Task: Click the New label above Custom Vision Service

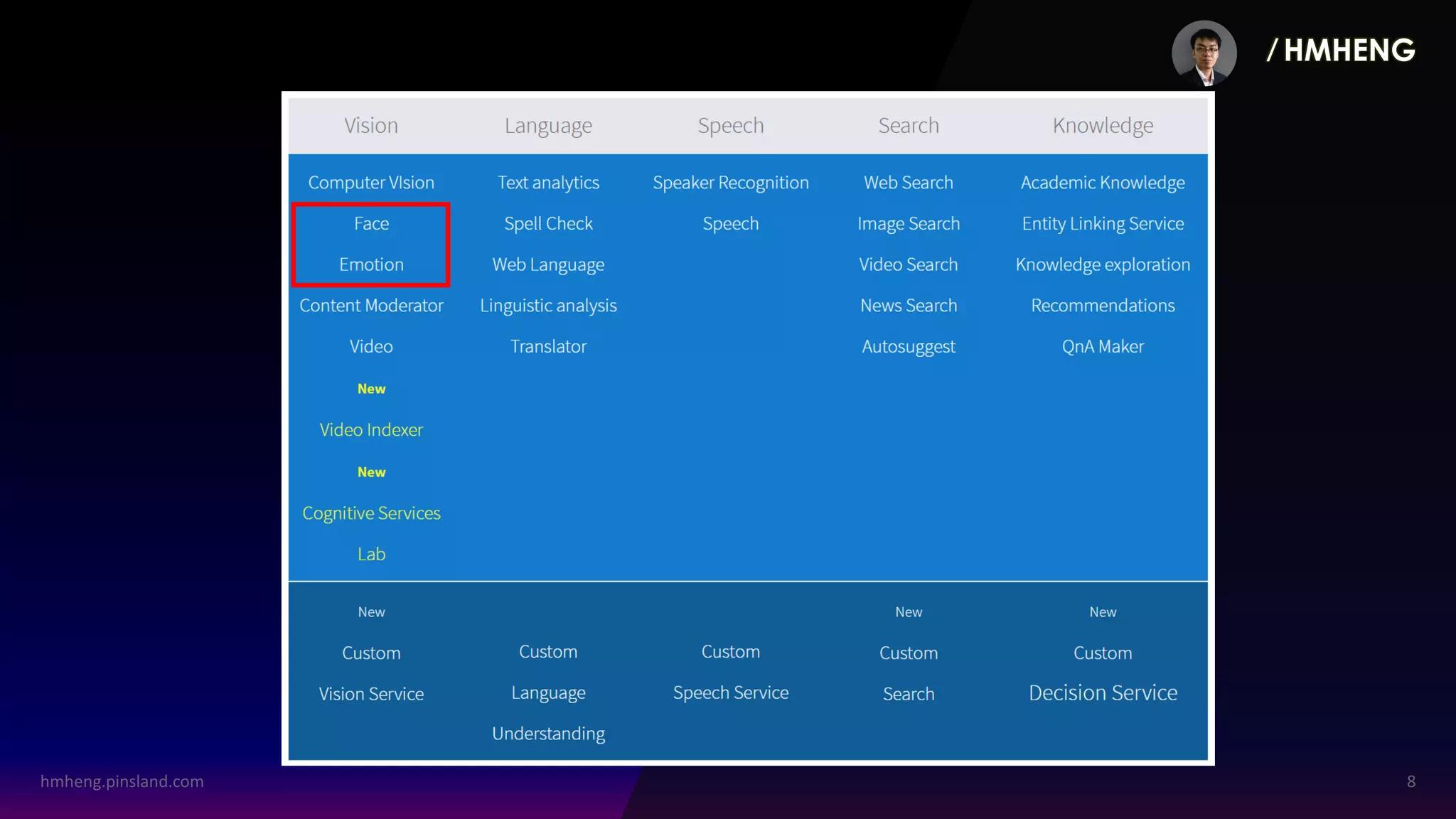Action: [371, 612]
